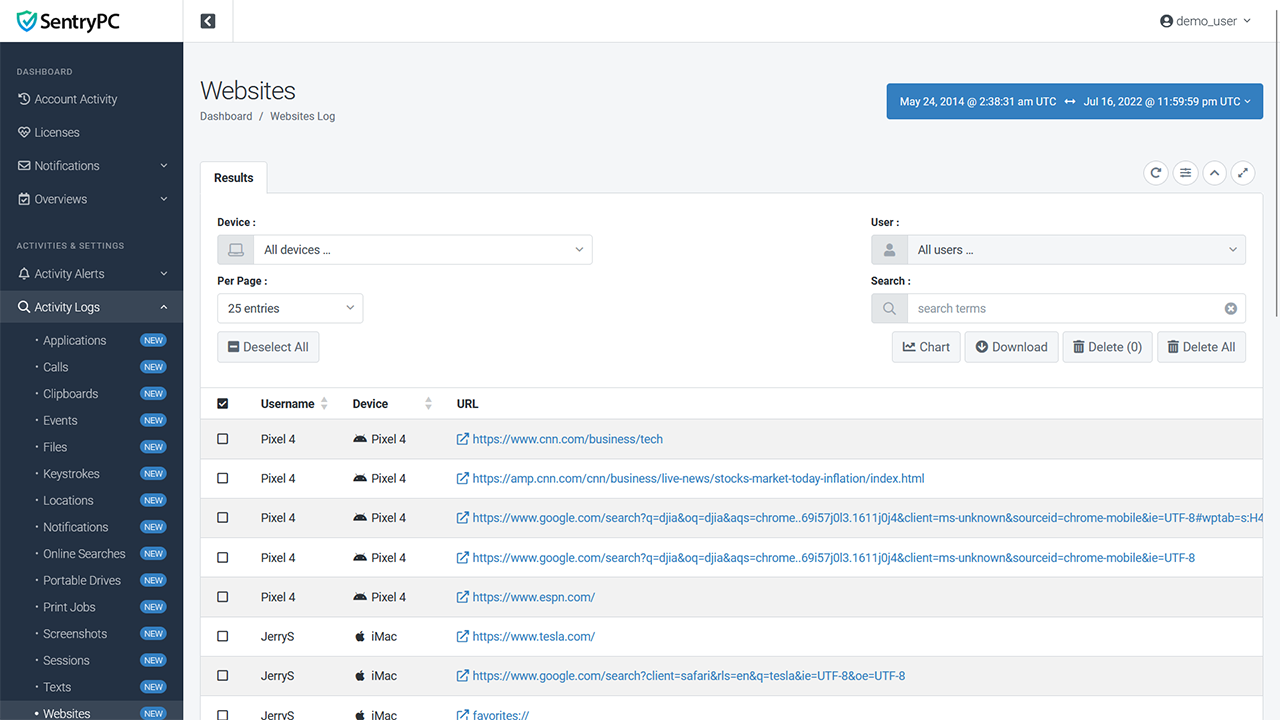The width and height of the screenshot is (1280, 720).
Task: Toggle the select-all checkbox in the table header
Action: pyautogui.click(x=223, y=404)
